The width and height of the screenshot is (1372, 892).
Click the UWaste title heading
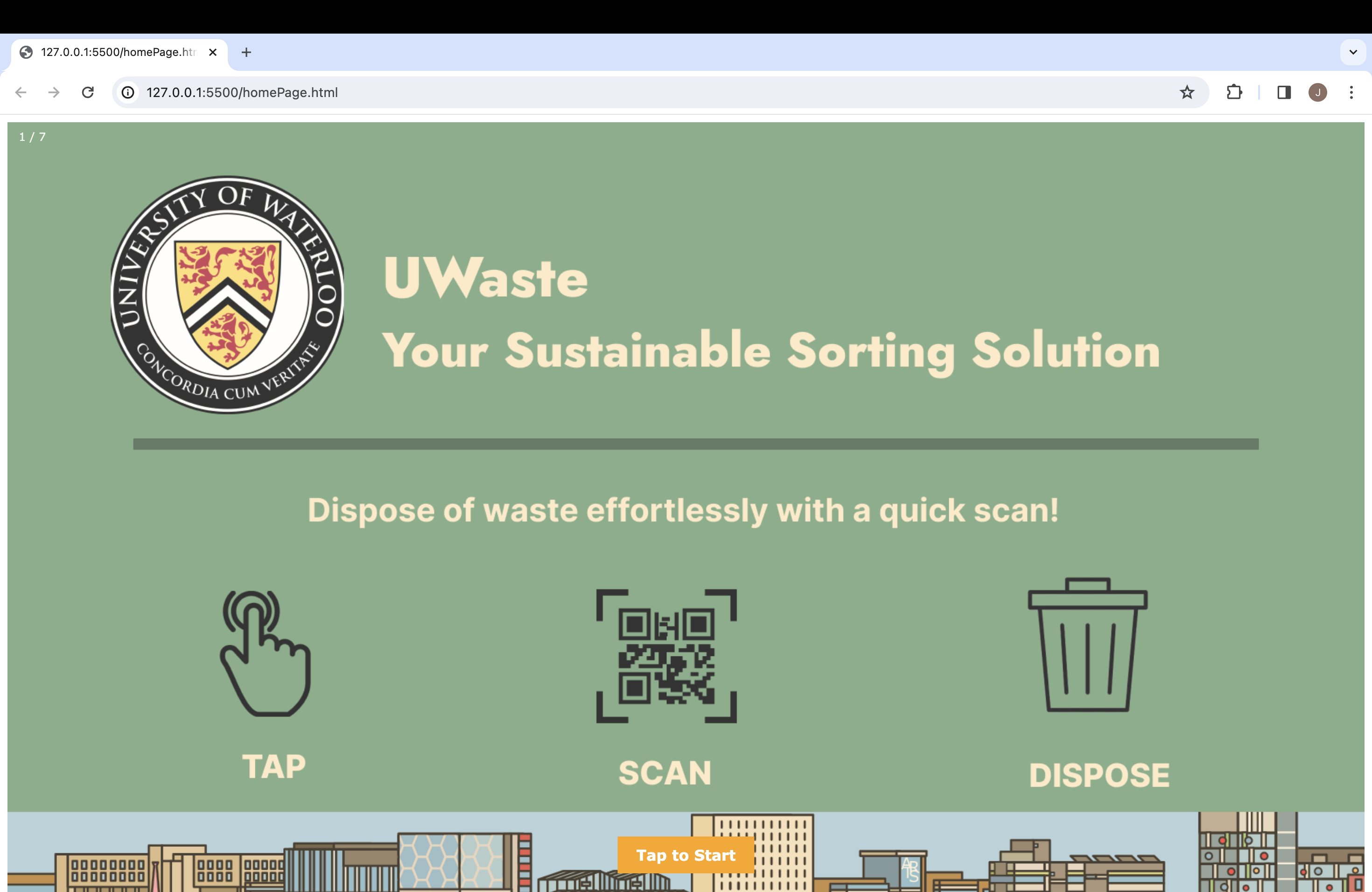[x=486, y=279]
